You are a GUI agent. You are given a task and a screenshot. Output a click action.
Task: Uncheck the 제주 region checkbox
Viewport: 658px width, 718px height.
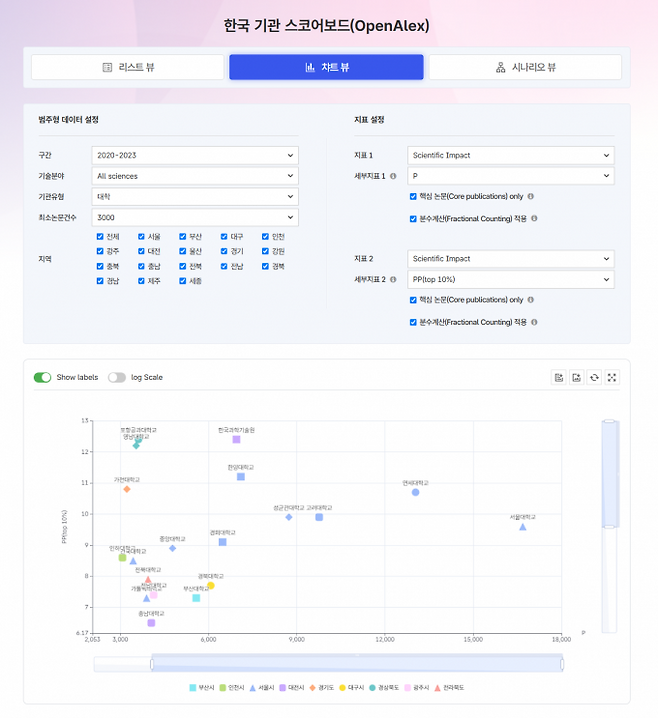[141, 281]
